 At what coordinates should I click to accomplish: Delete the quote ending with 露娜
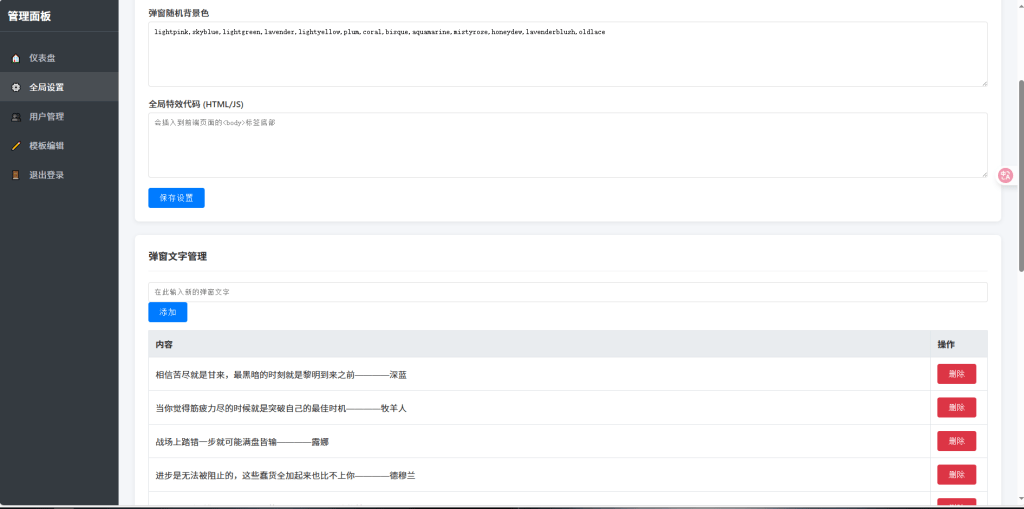(956, 441)
